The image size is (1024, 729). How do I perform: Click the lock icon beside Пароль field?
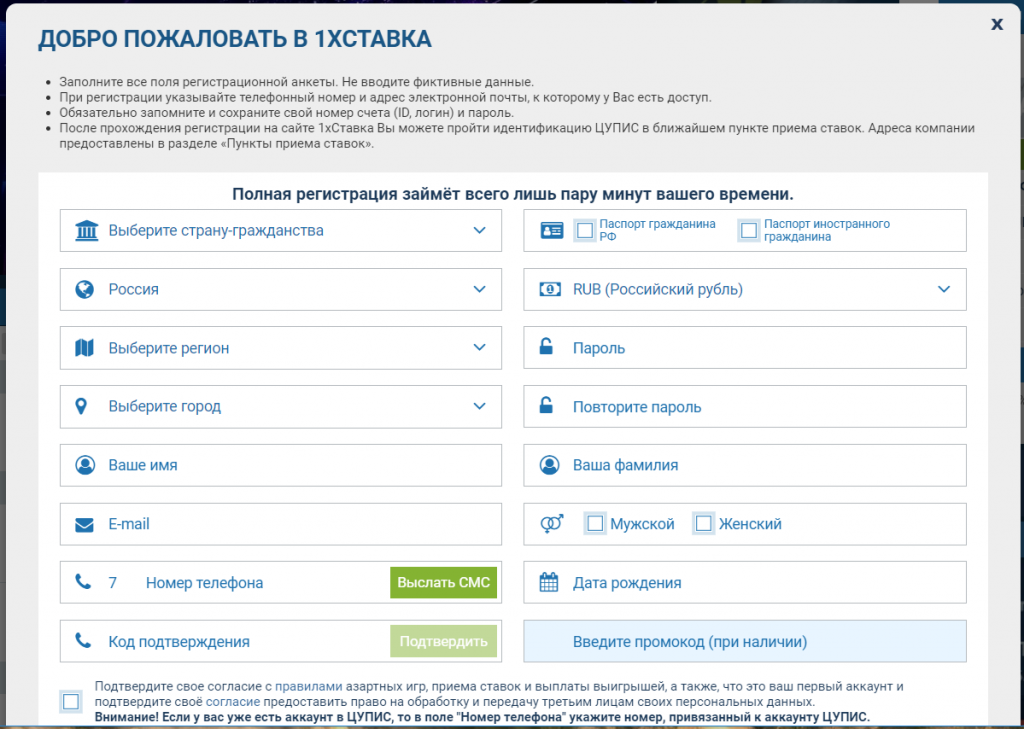tap(545, 348)
